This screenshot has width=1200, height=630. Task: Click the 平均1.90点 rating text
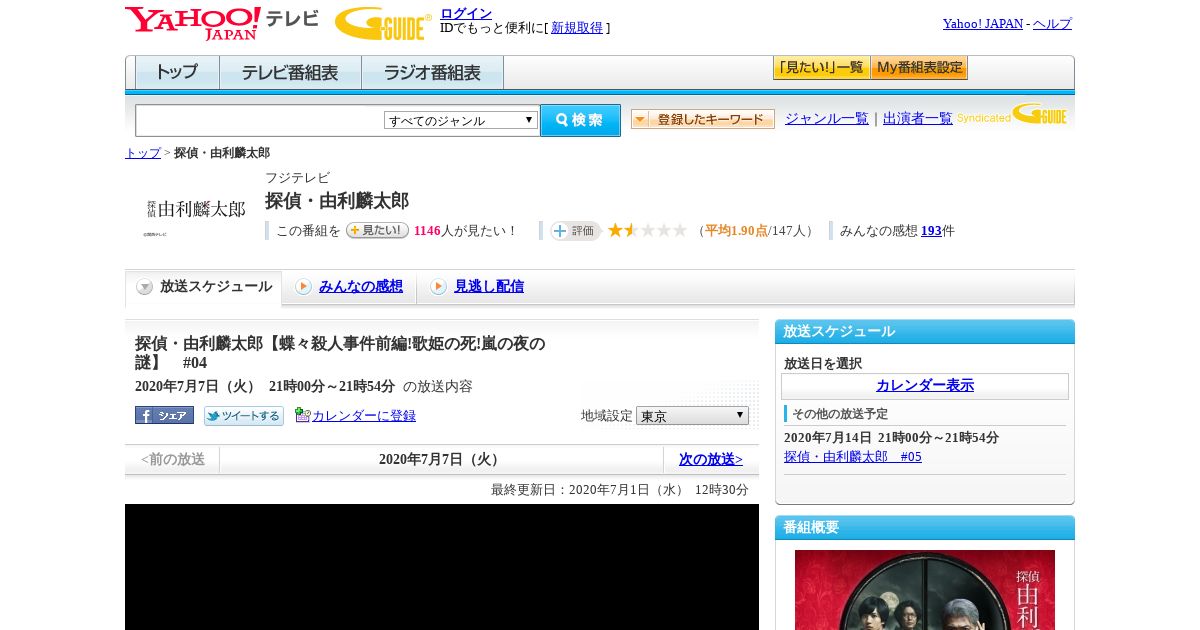tap(736, 231)
